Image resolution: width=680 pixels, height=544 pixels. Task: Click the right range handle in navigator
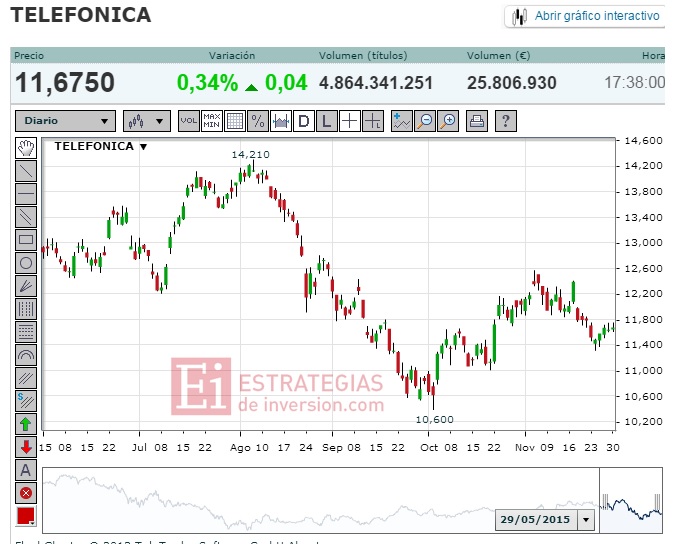[657, 501]
